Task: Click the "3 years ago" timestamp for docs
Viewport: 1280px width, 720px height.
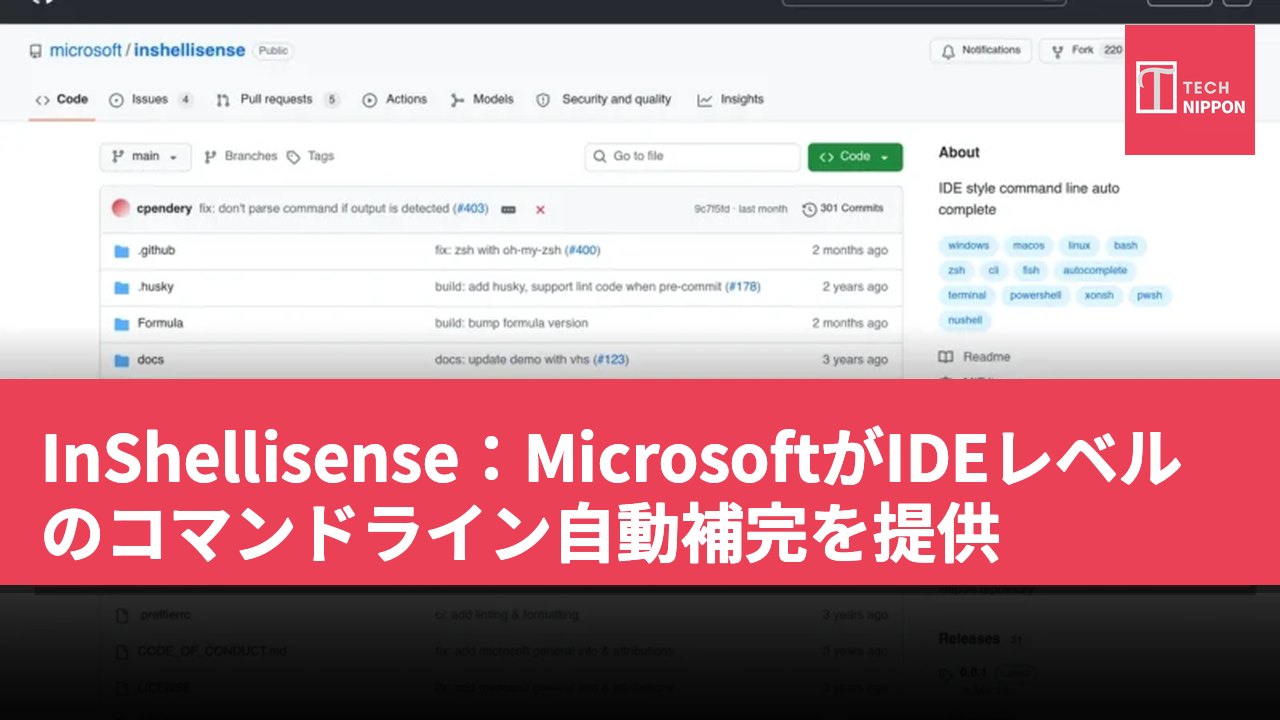Action: pos(855,360)
